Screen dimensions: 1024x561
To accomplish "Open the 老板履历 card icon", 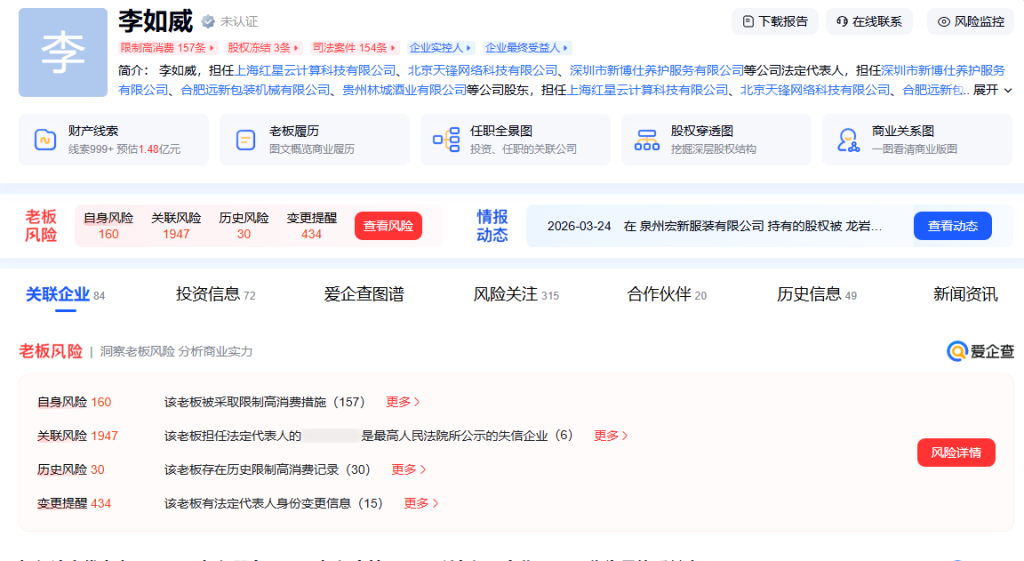I will pyautogui.click(x=246, y=139).
